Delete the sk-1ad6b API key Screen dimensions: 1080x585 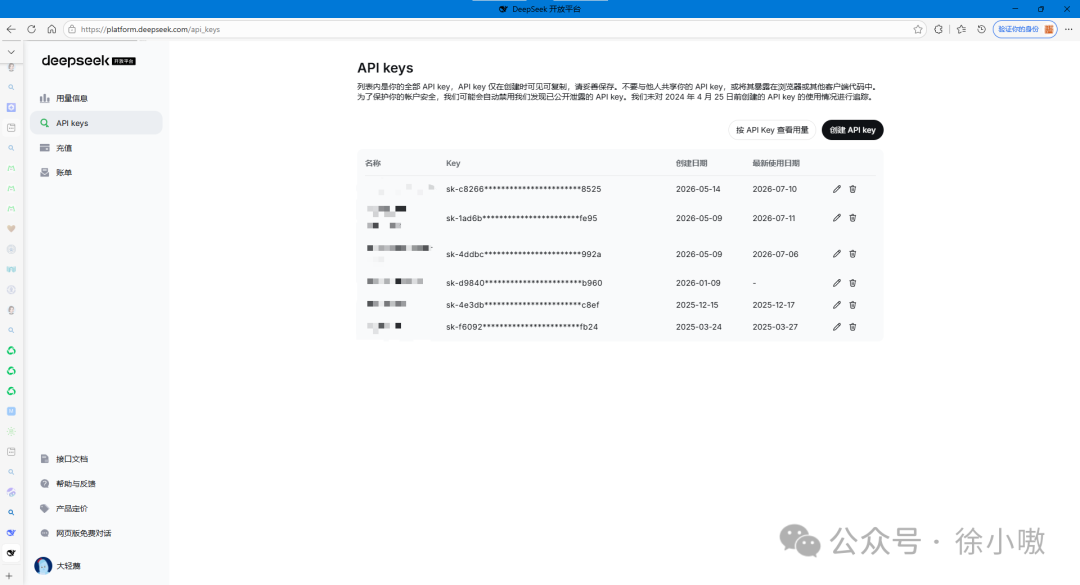(853, 218)
